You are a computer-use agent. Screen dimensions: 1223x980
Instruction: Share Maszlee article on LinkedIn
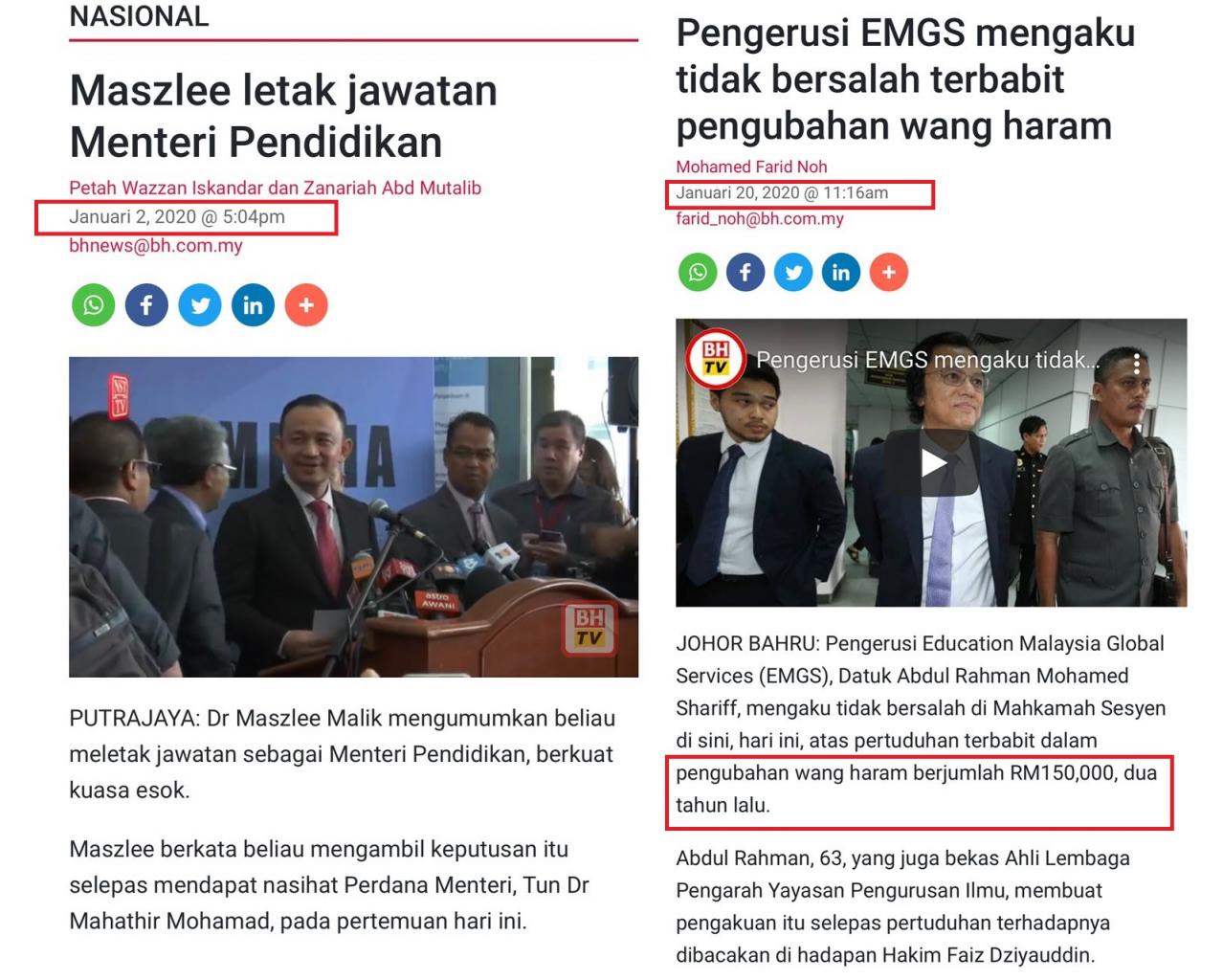(253, 305)
